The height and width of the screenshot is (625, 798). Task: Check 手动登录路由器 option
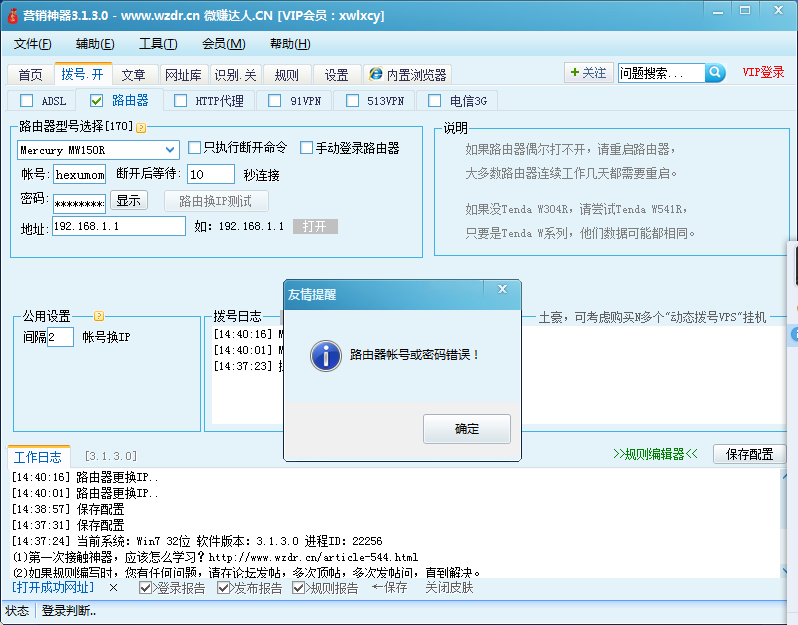306,148
